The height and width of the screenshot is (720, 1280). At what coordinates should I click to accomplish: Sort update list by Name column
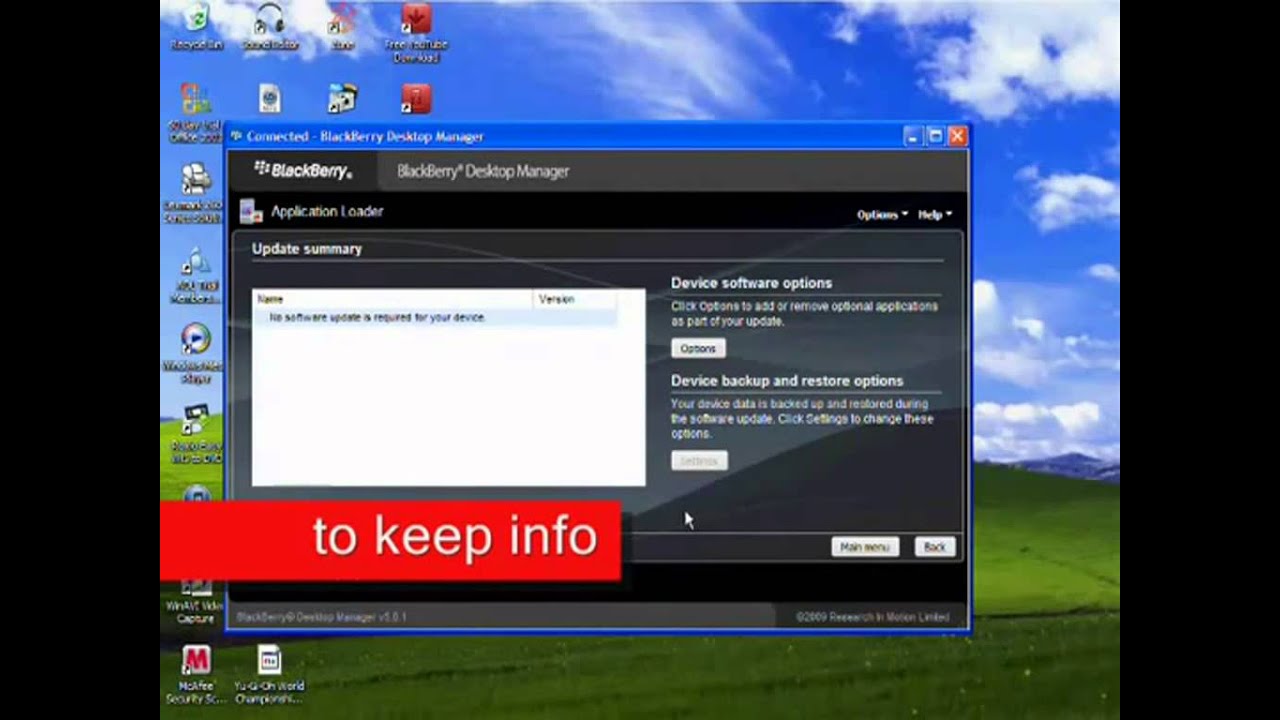click(393, 299)
